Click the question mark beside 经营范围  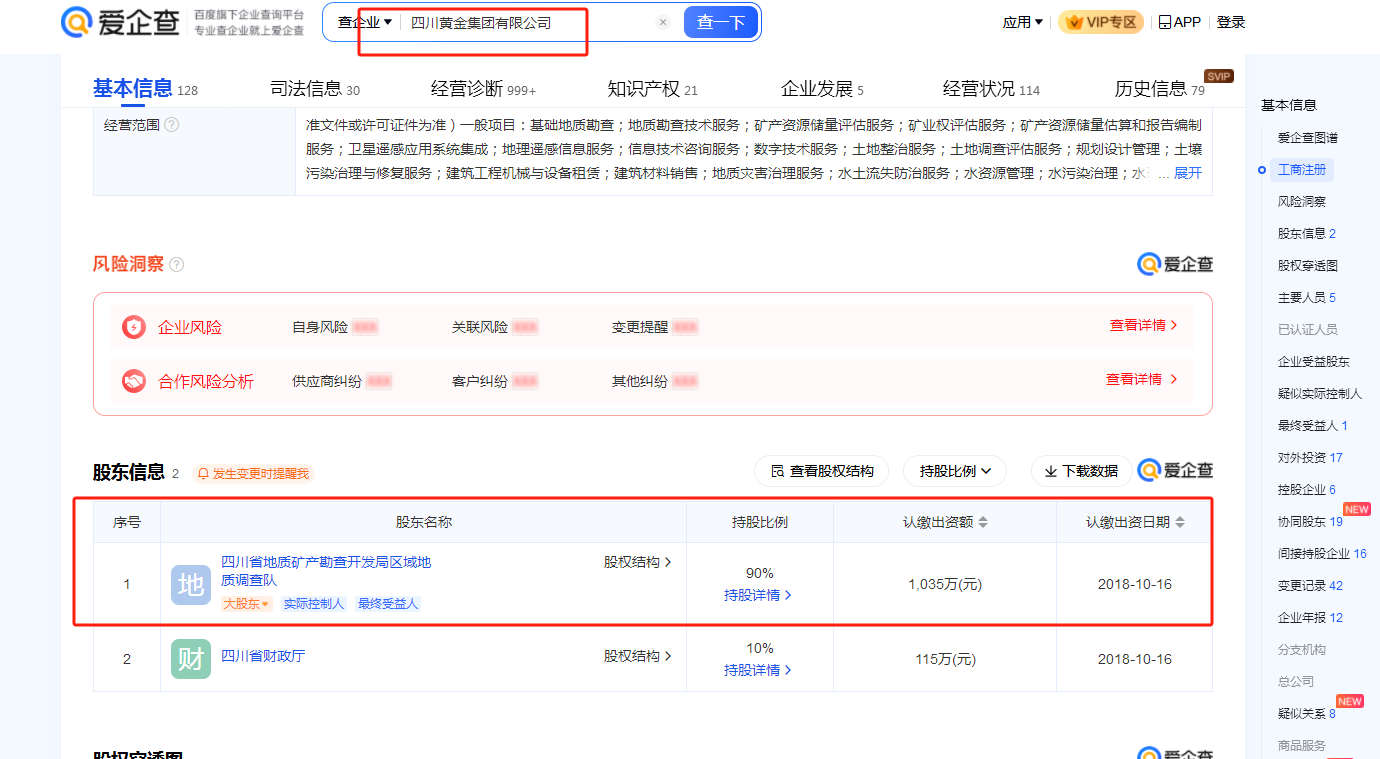point(171,125)
